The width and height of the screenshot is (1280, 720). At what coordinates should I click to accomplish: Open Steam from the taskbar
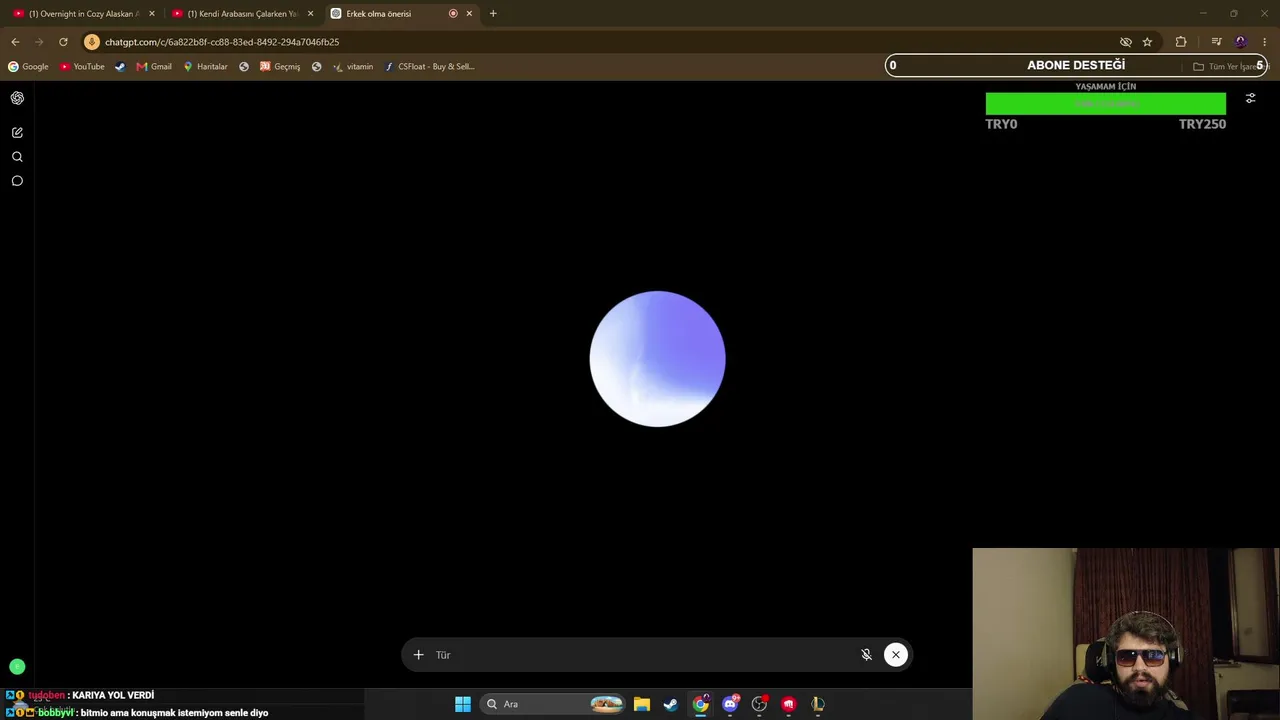click(x=671, y=704)
